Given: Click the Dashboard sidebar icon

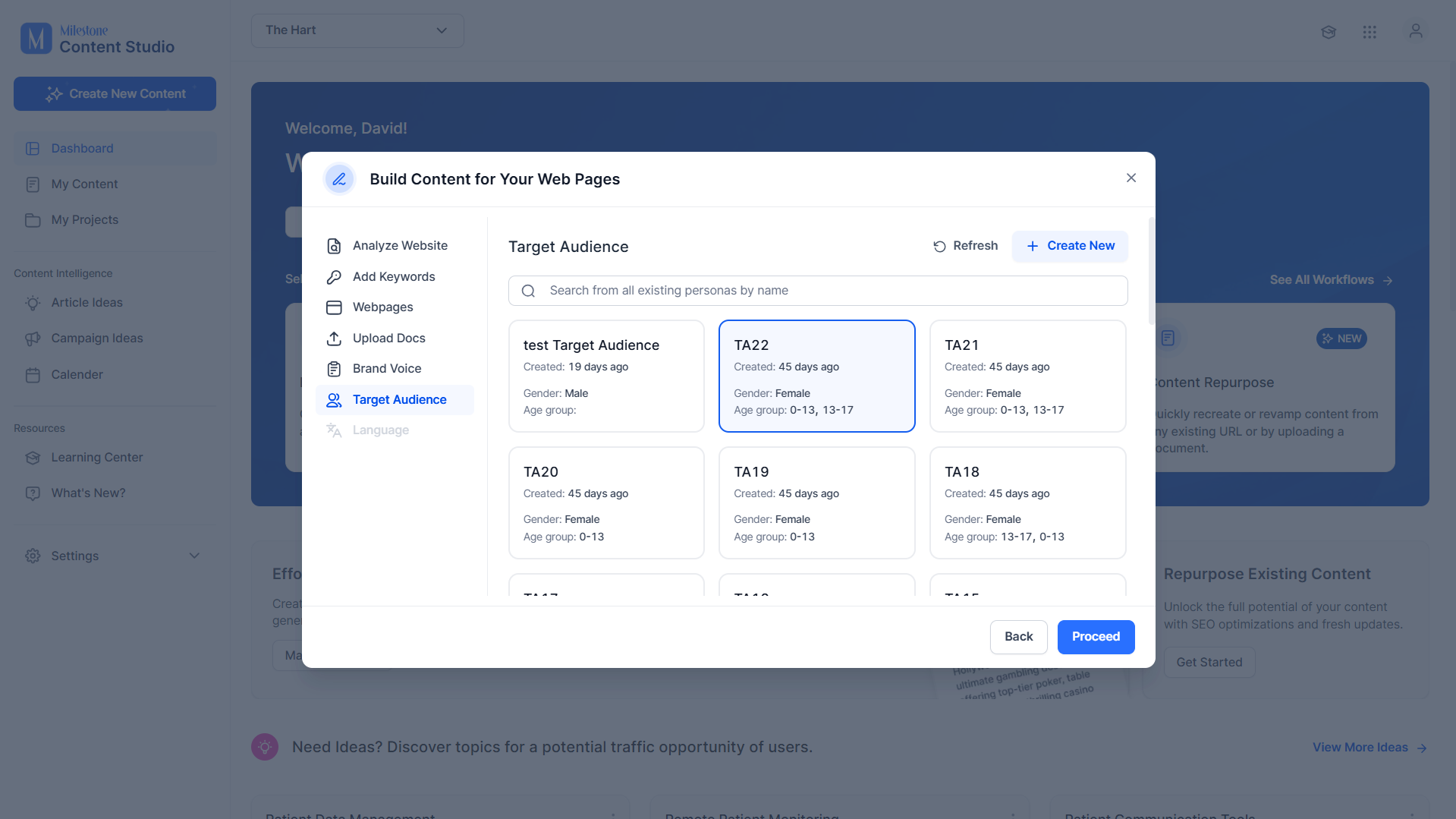Looking at the screenshot, I should pos(33,149).
